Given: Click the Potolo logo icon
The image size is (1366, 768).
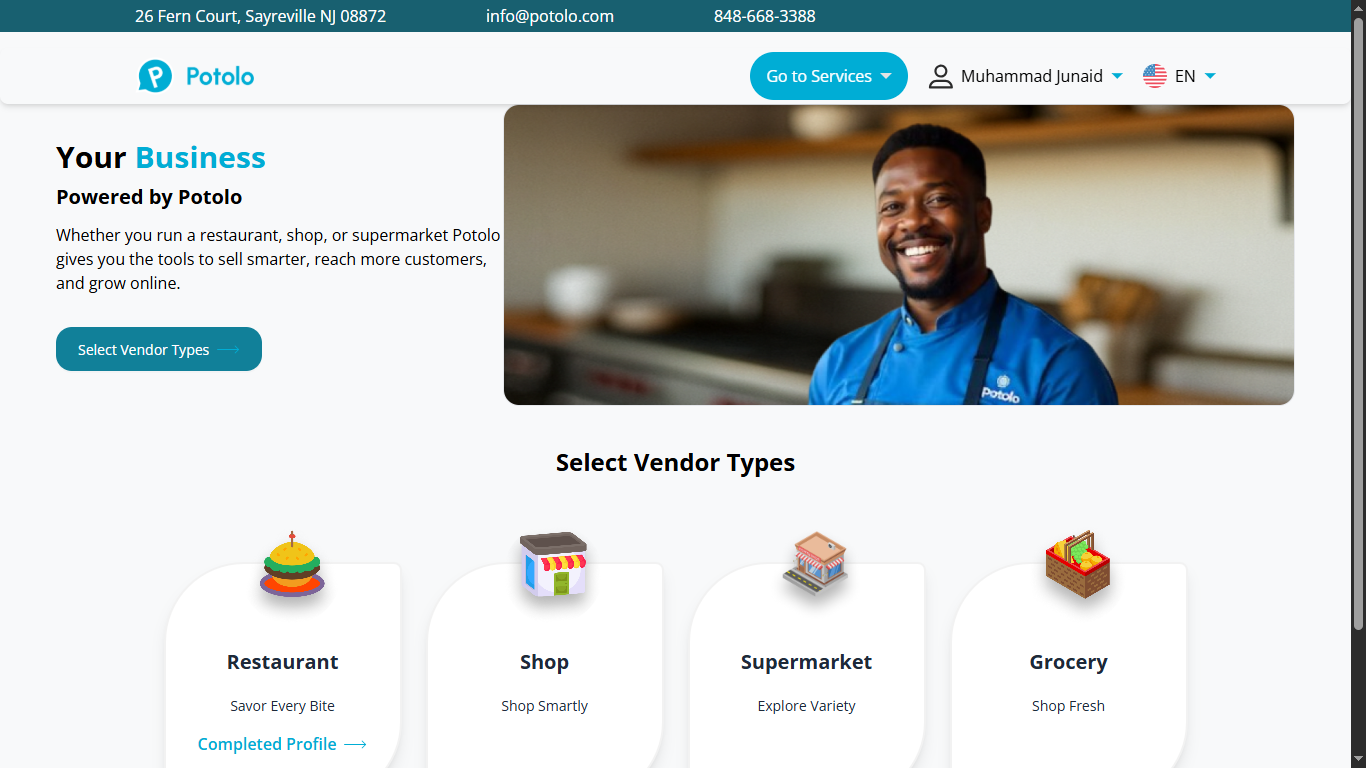Looking at the screenshot, I should click(155, 76).
